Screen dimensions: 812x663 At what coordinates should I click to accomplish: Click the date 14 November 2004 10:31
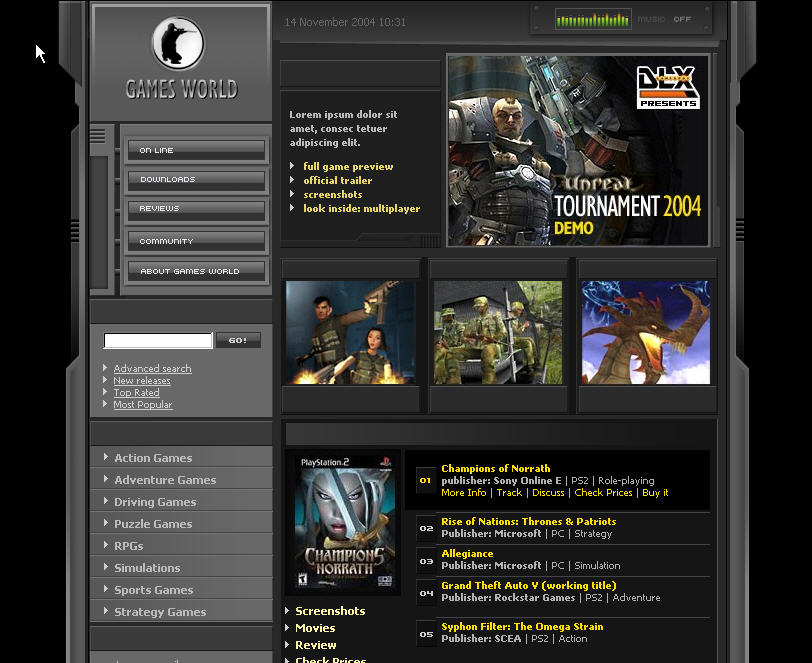pyautogui.click(x=345, y=22)
